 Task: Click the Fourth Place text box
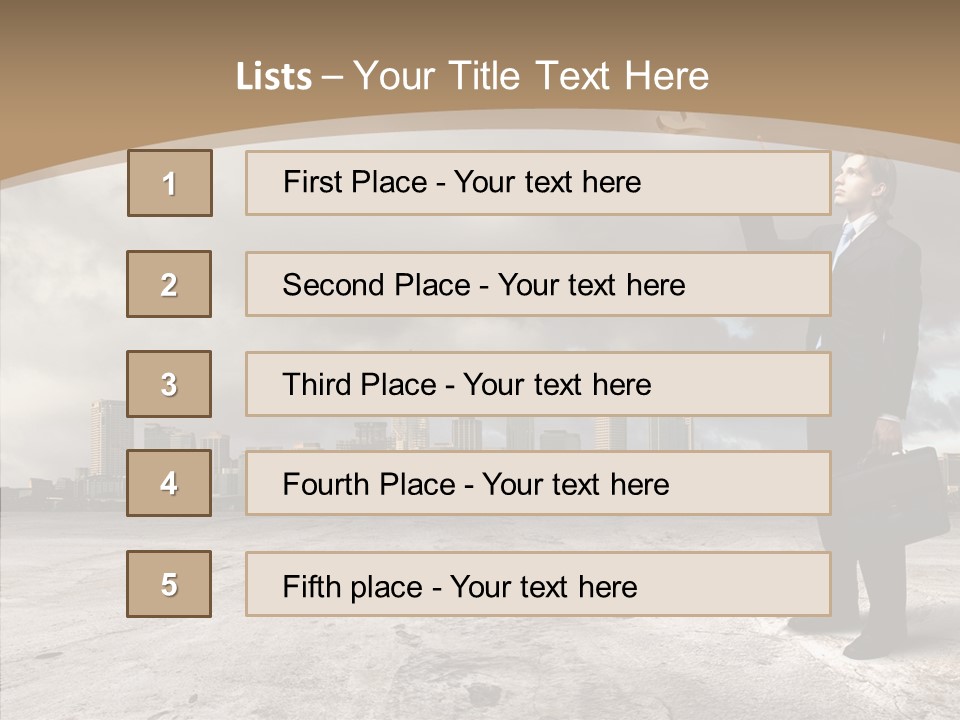[538, 484]
